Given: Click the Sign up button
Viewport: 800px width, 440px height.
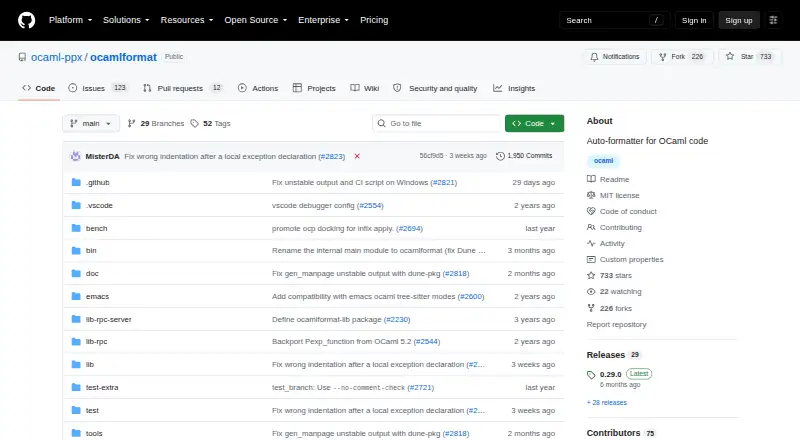Looking at the screenshot, I should (x=739, y=20).
